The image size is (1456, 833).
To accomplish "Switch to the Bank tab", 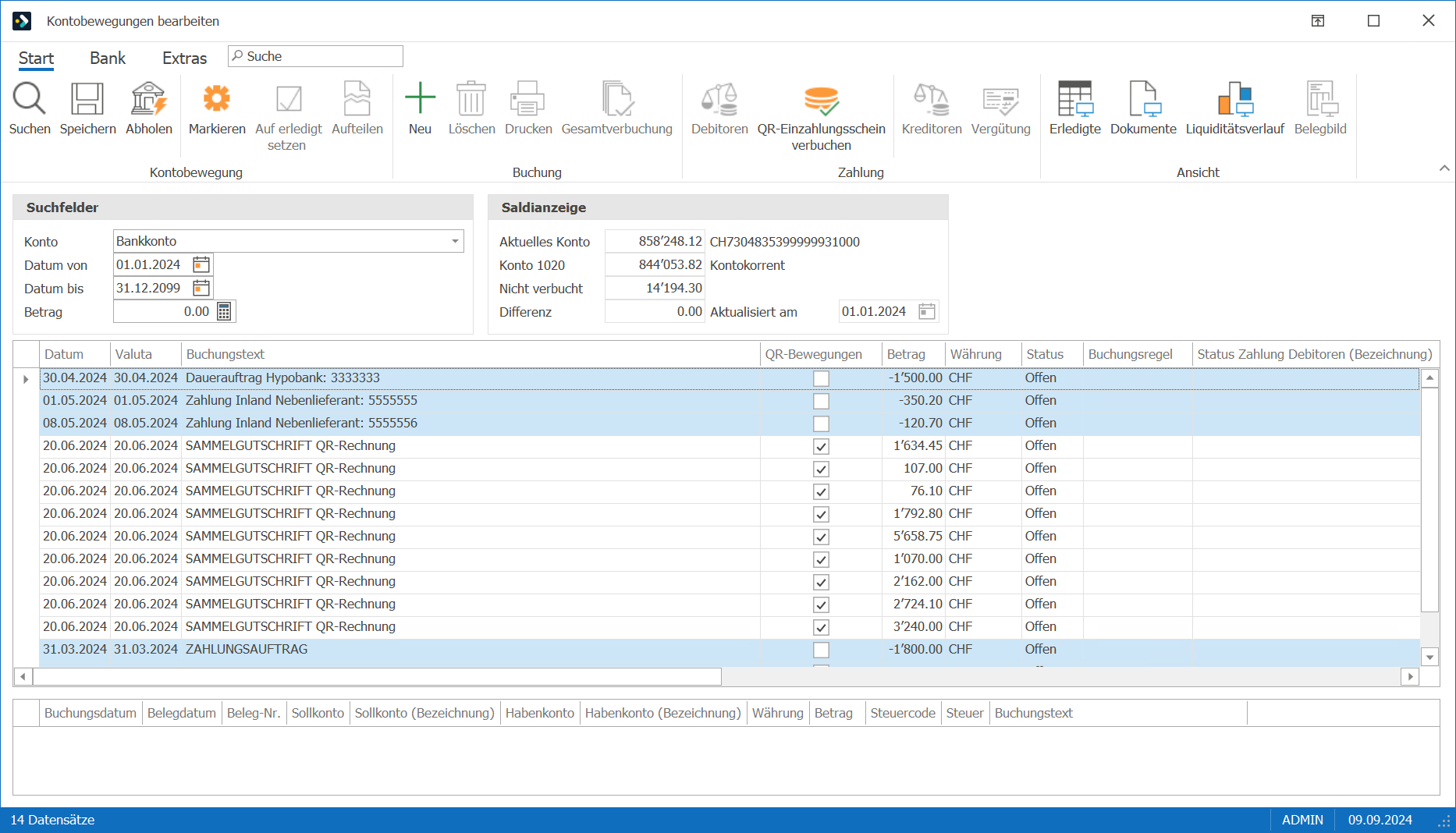I will click(108, 58).
